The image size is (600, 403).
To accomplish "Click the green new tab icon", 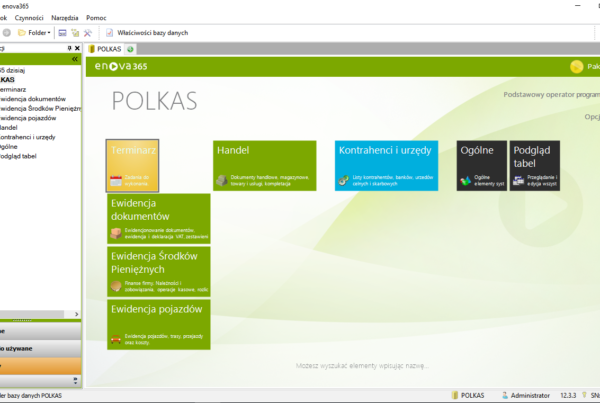I will coord(131,49).
